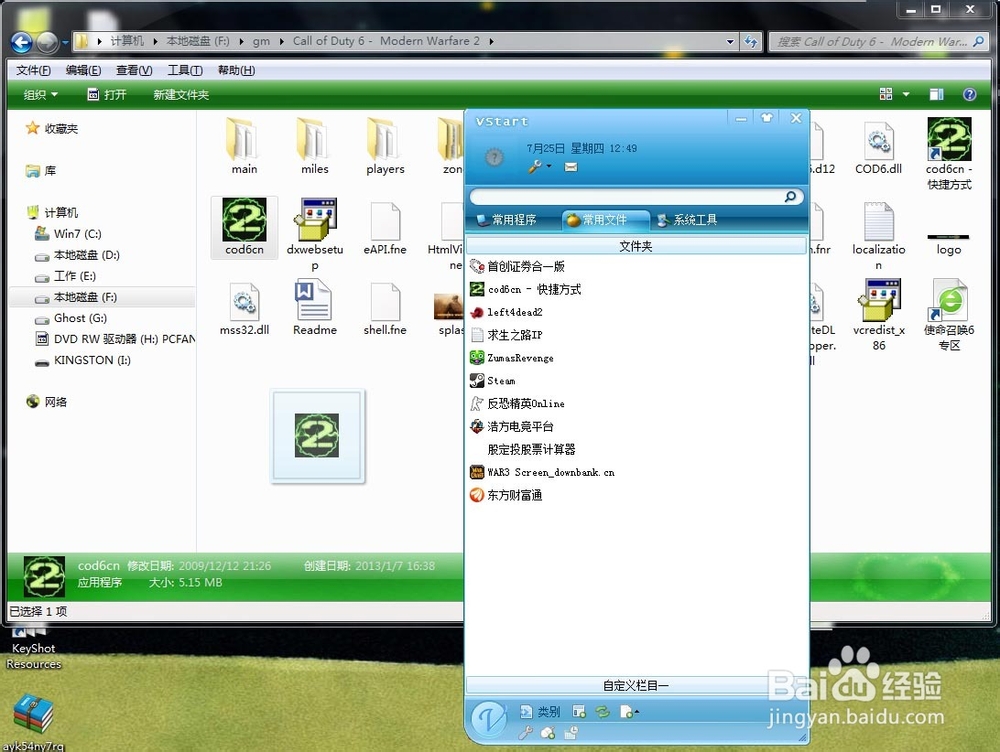Select 本地磁盘 (D:) in navigation pane
Screen dimensions: 1000x752
point(78,254)
